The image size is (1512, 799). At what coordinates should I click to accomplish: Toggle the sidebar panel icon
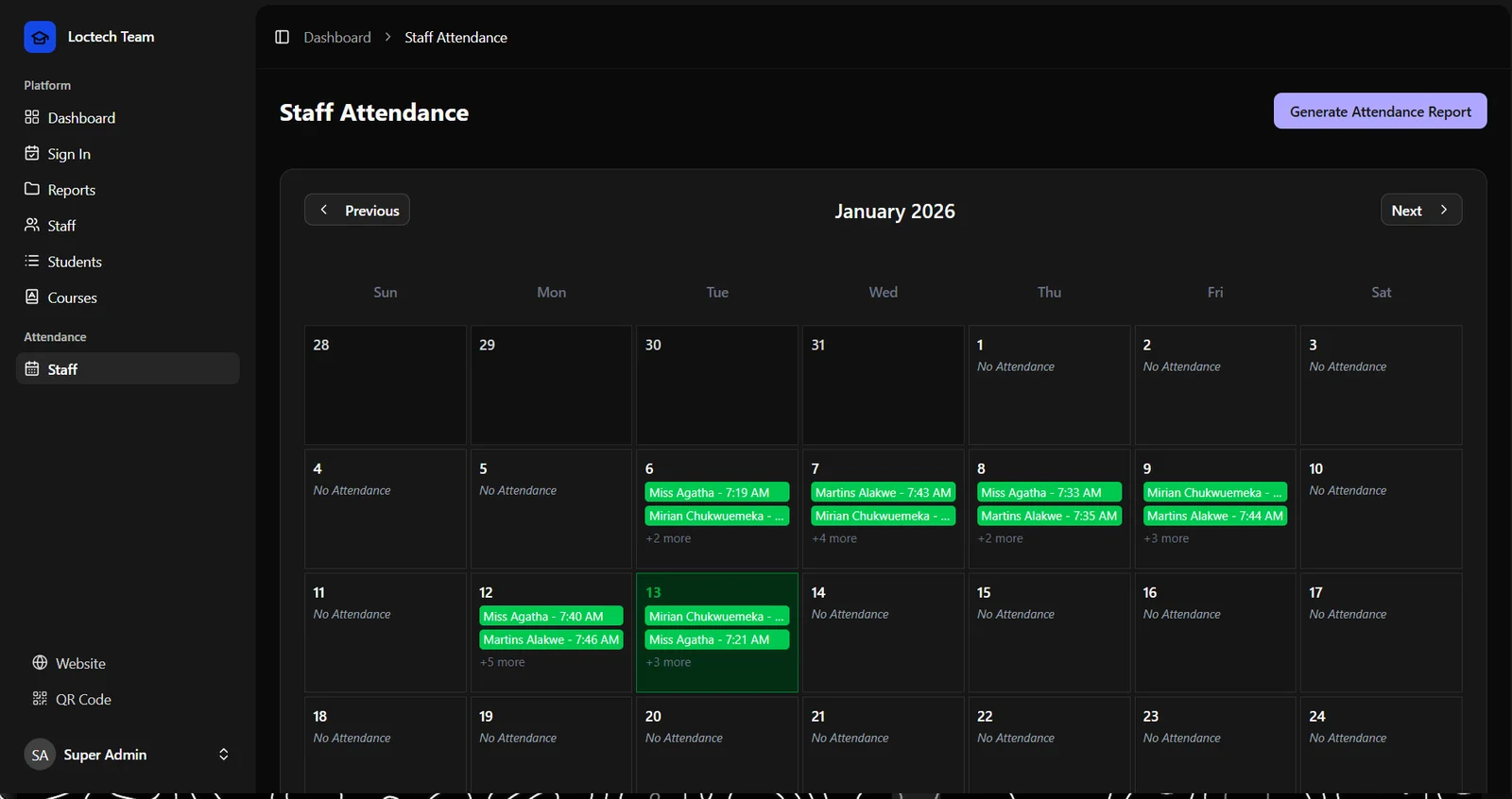coord(282,37)
